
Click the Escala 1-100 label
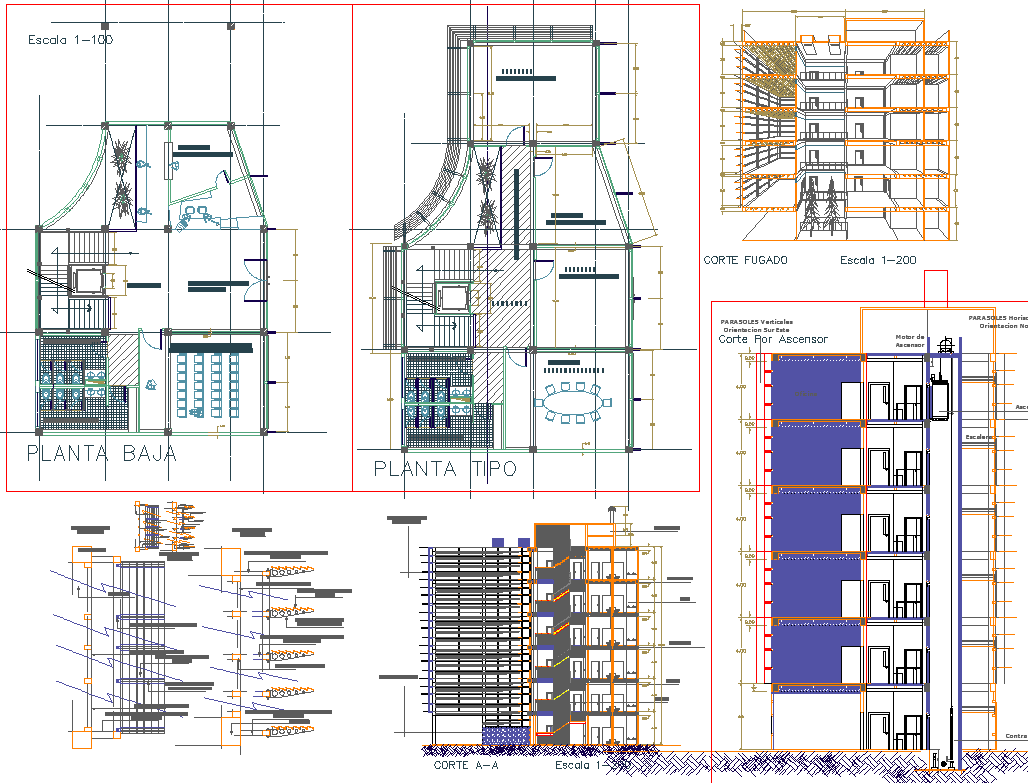(70, 40)
